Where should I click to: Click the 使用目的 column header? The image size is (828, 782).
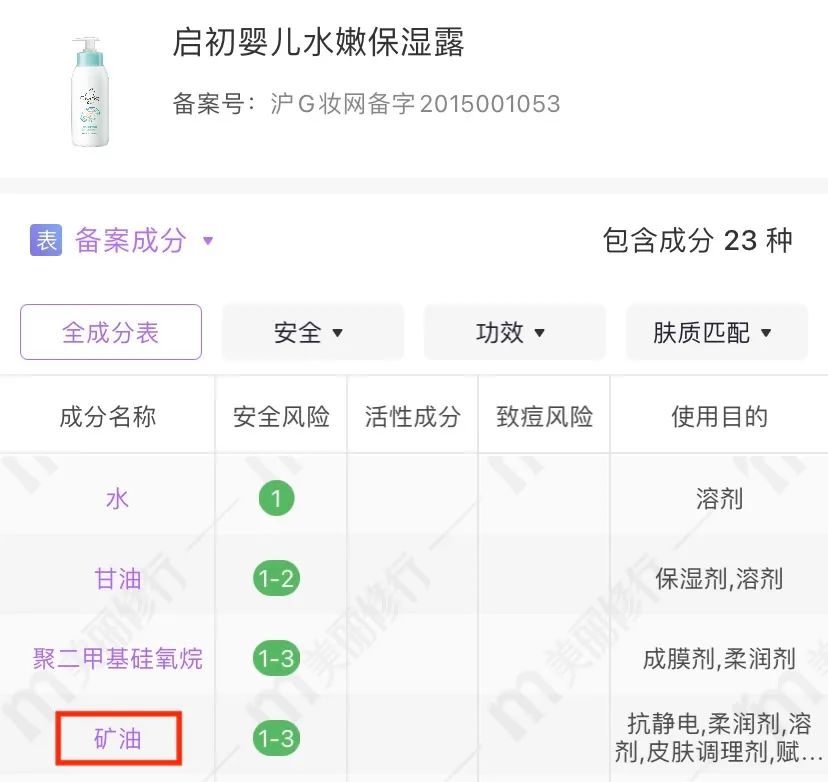(719, 416)
